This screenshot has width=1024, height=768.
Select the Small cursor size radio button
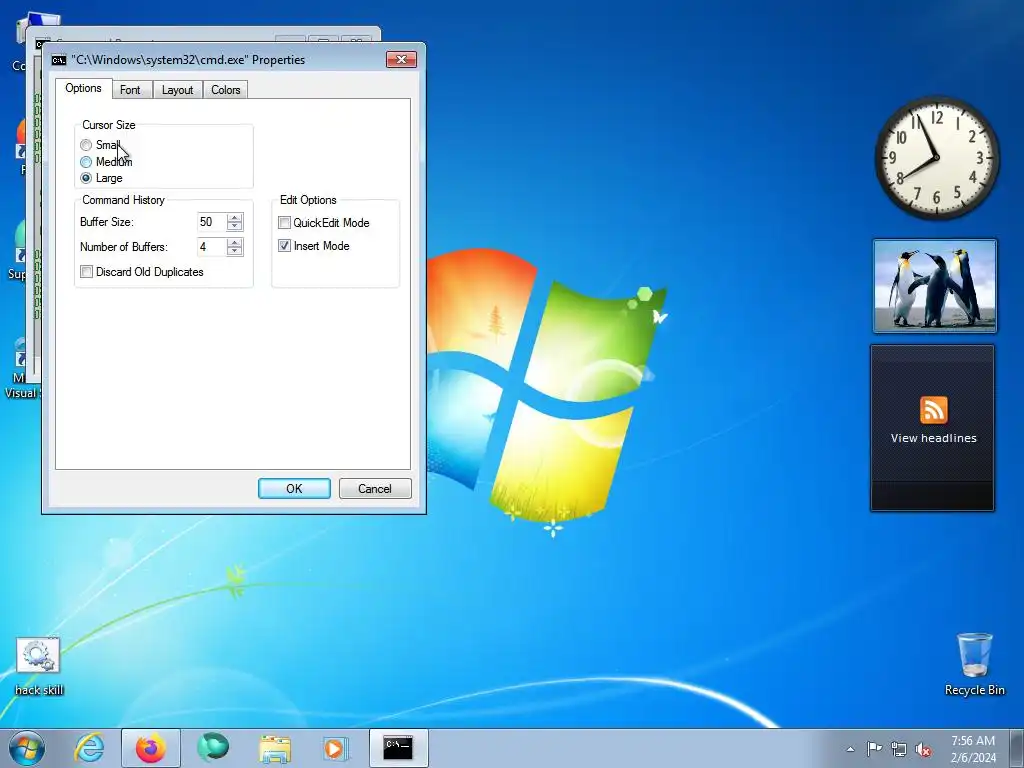86,145
